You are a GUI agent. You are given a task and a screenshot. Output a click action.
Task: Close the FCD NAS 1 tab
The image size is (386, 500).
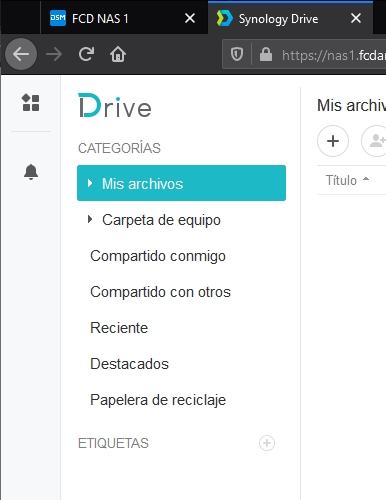[190, 18]
